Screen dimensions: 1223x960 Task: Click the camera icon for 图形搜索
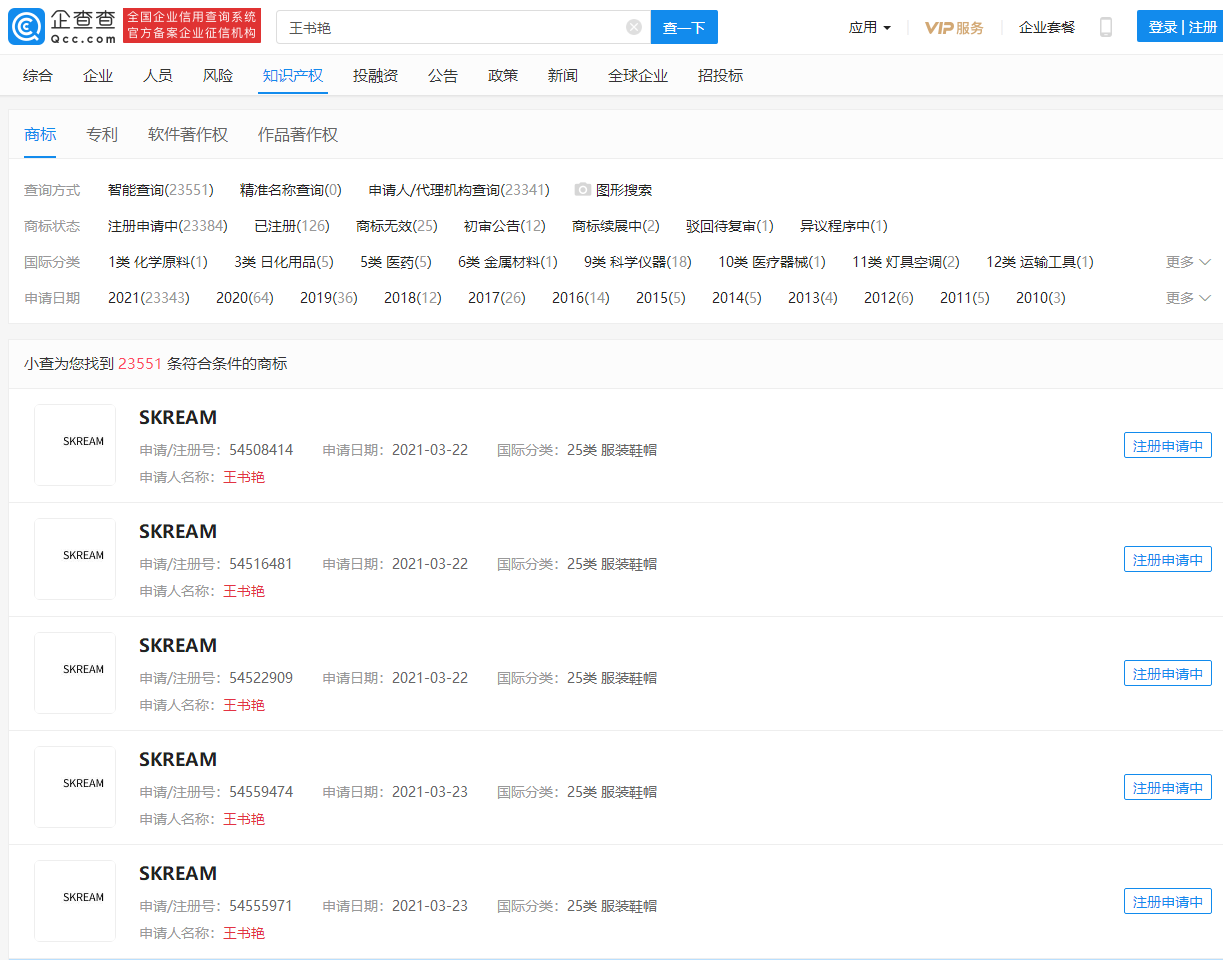[x=583, y=189]
